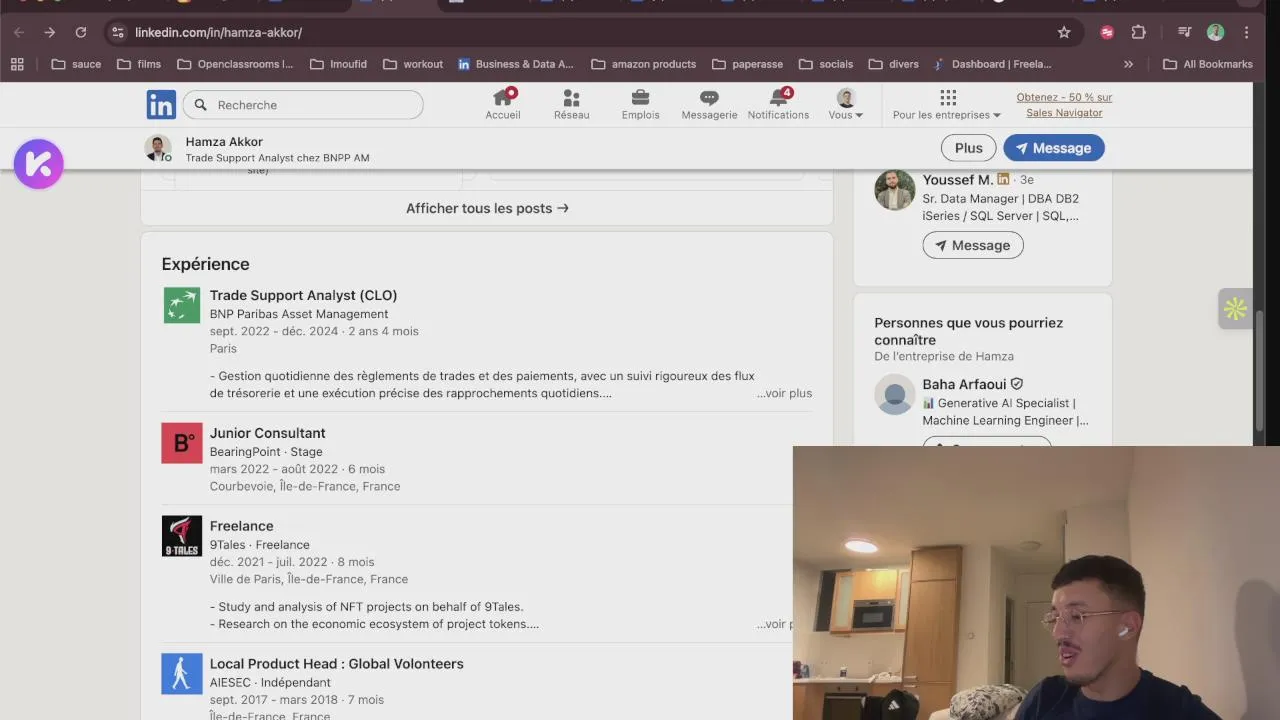The image size is (1280, 720).
Task: Open the Emplois jobs icon
Action: [x=640, y=104]
